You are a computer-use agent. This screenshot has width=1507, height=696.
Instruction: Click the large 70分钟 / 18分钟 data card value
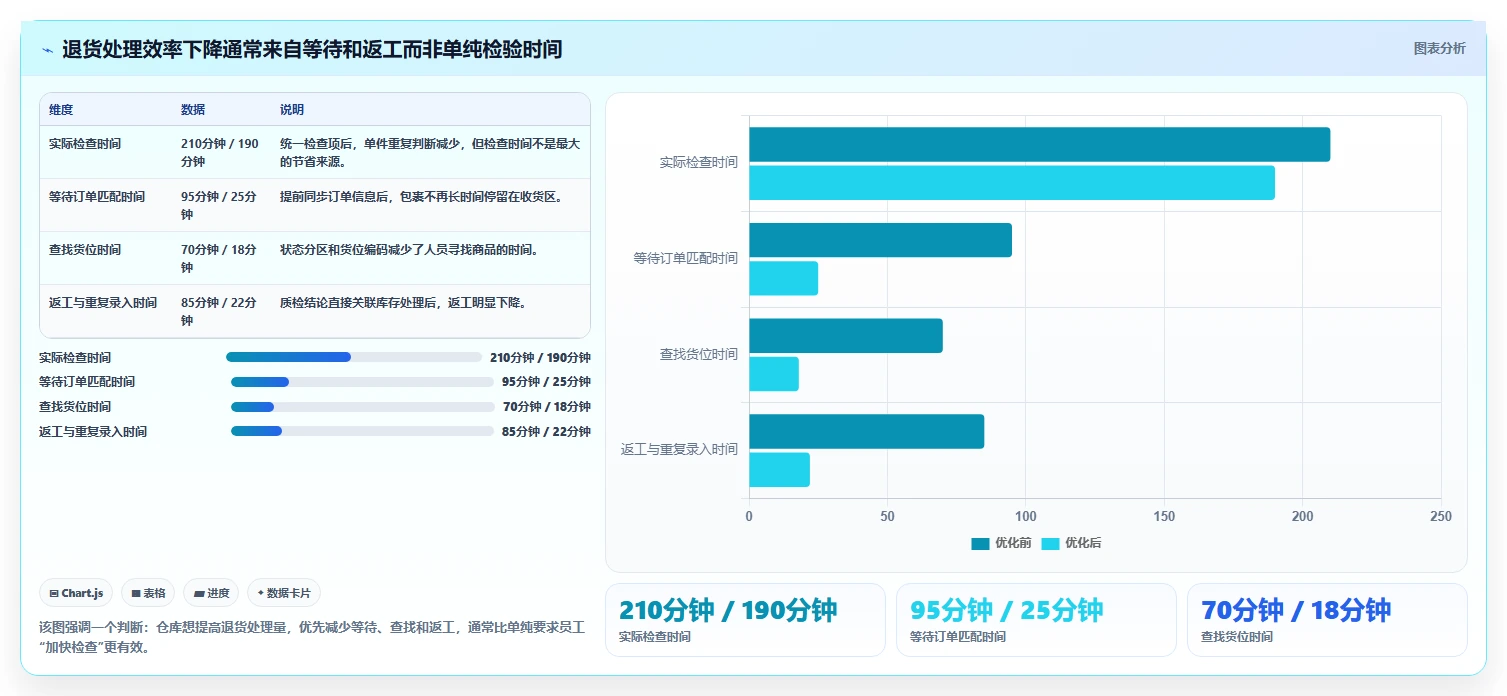[1296, 610]
